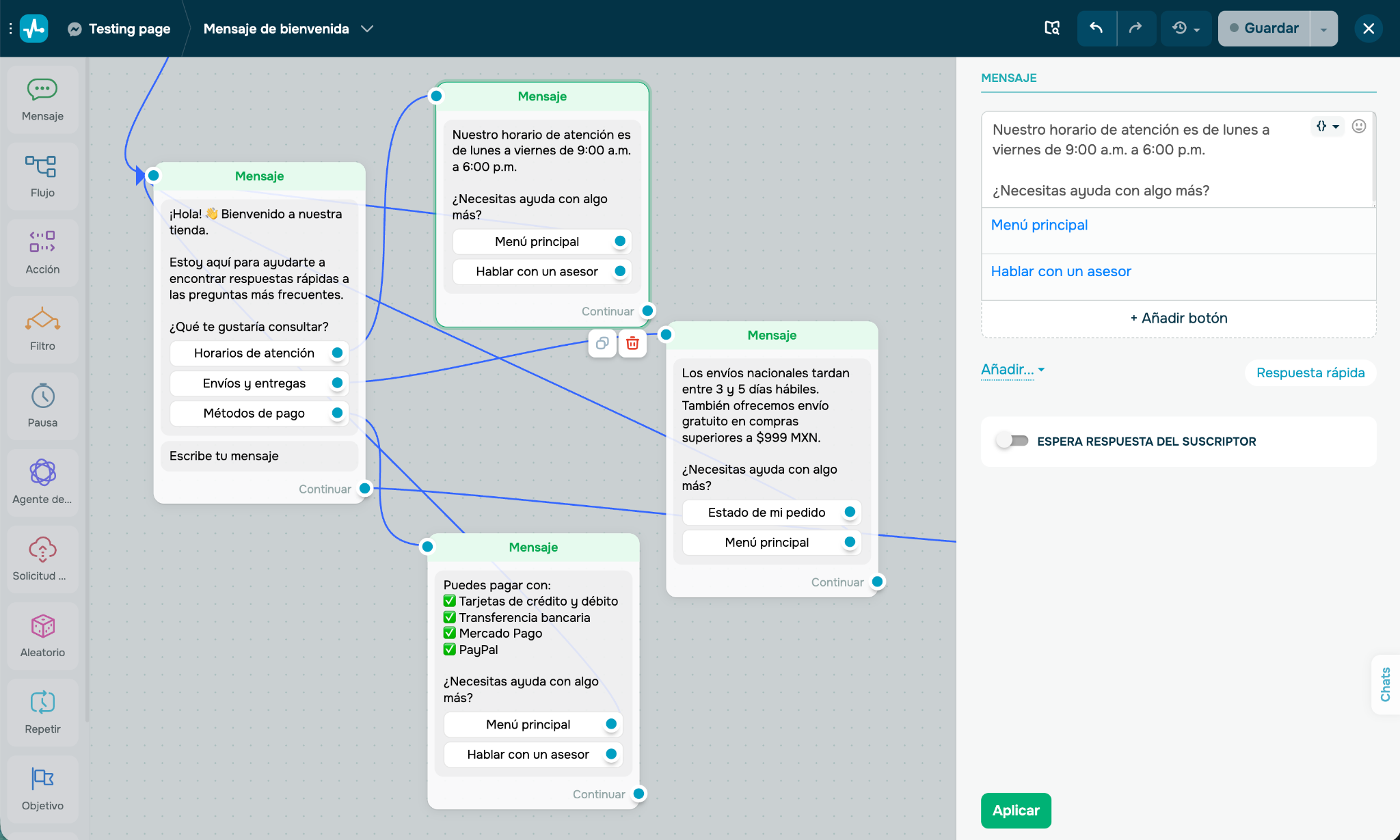Open the Añadir... dropdown

tap(1013, 370)
